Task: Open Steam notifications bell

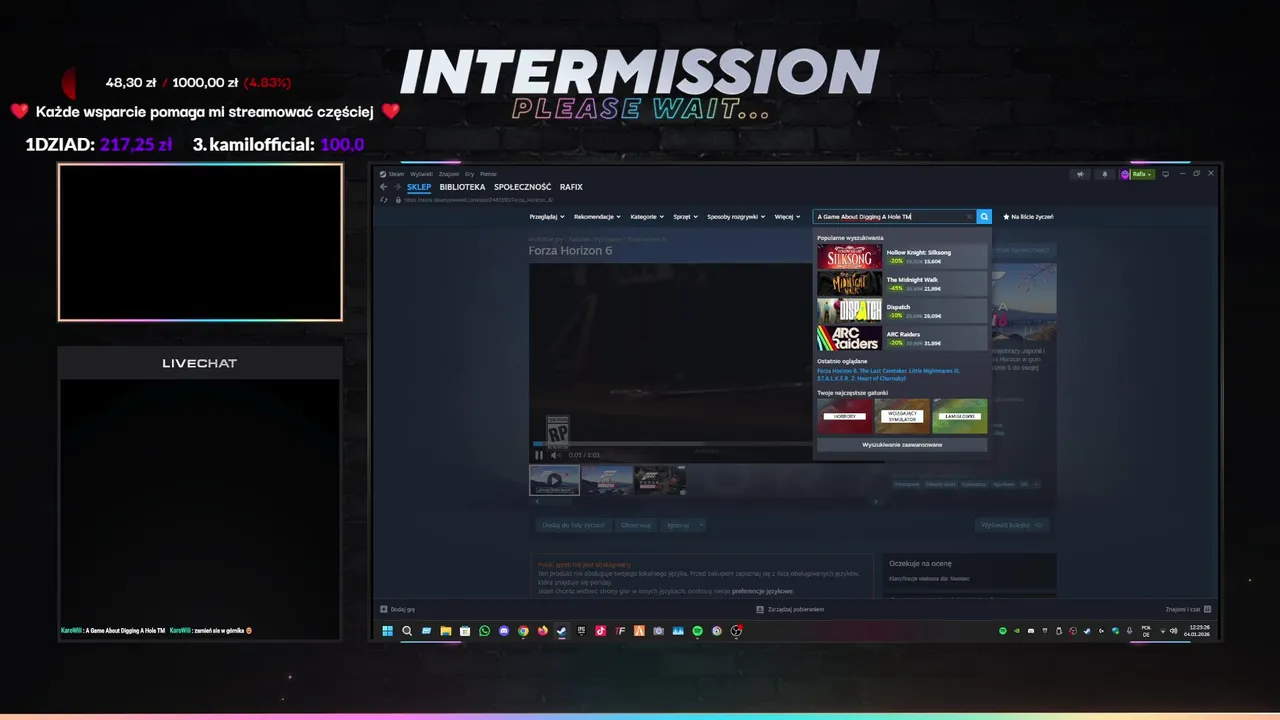Action: (x=1104, y=174)
